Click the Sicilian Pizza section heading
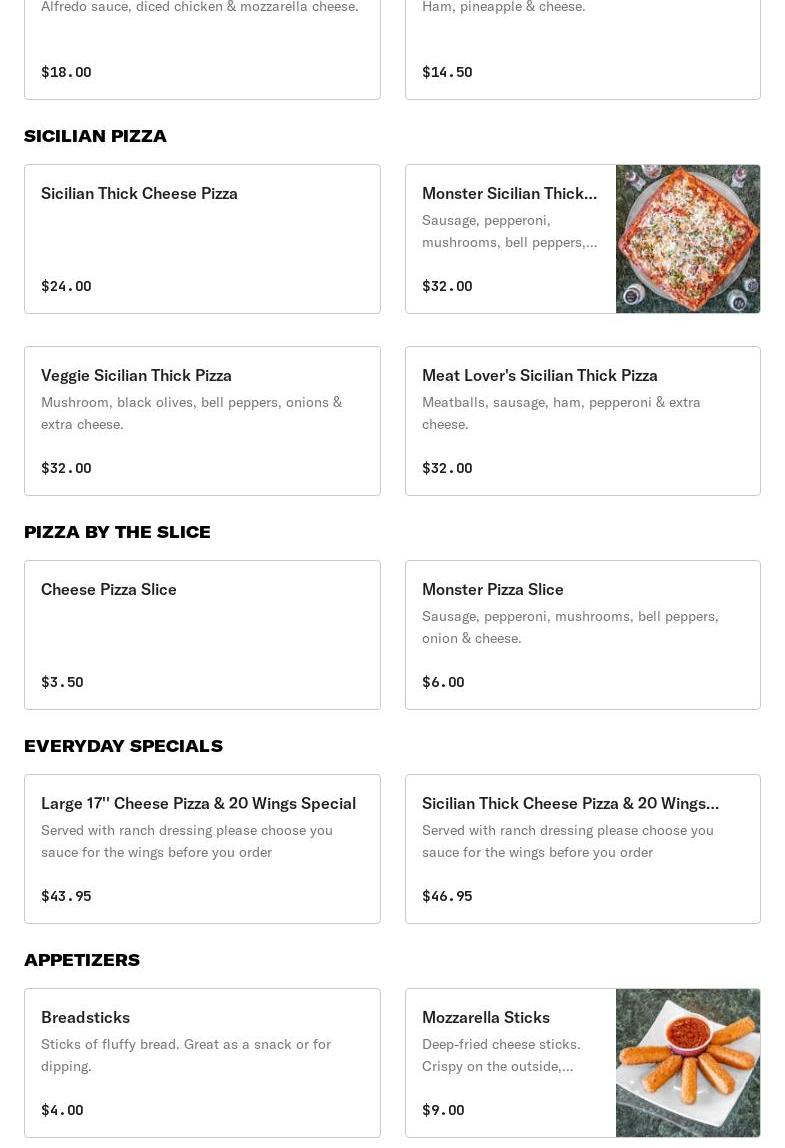 coord(96,136)
